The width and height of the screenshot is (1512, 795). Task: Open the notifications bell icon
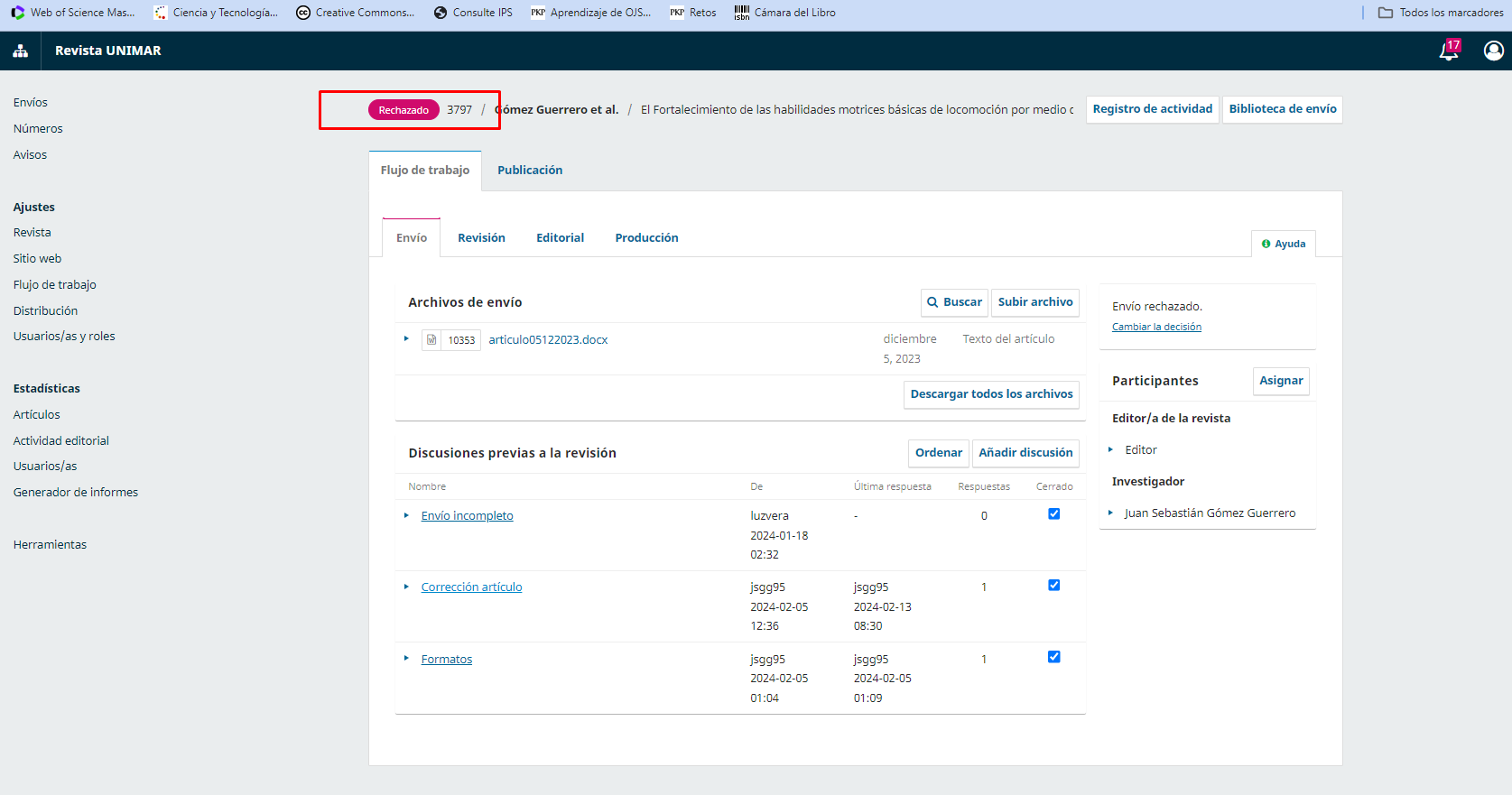coord(1448,51)
